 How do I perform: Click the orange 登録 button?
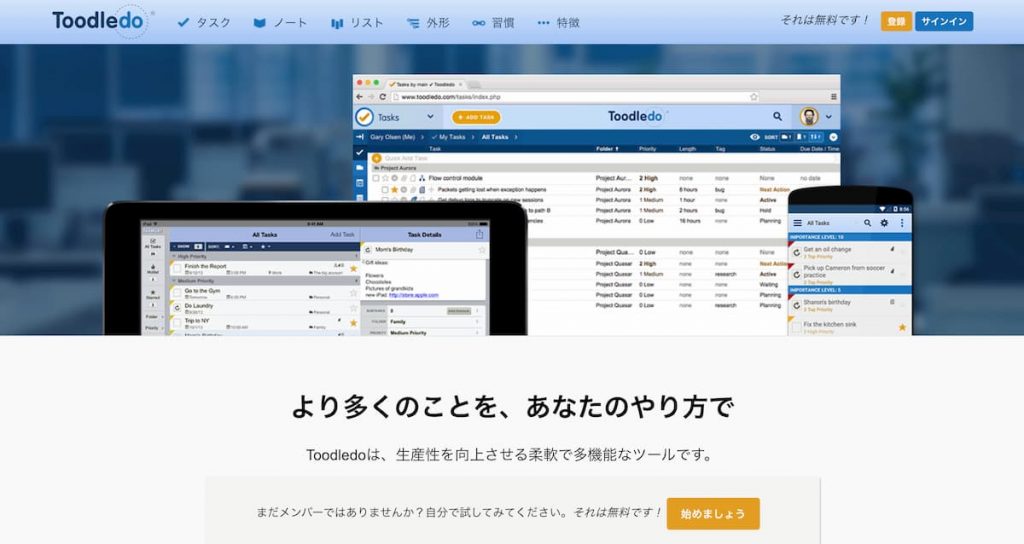point(896,22)
